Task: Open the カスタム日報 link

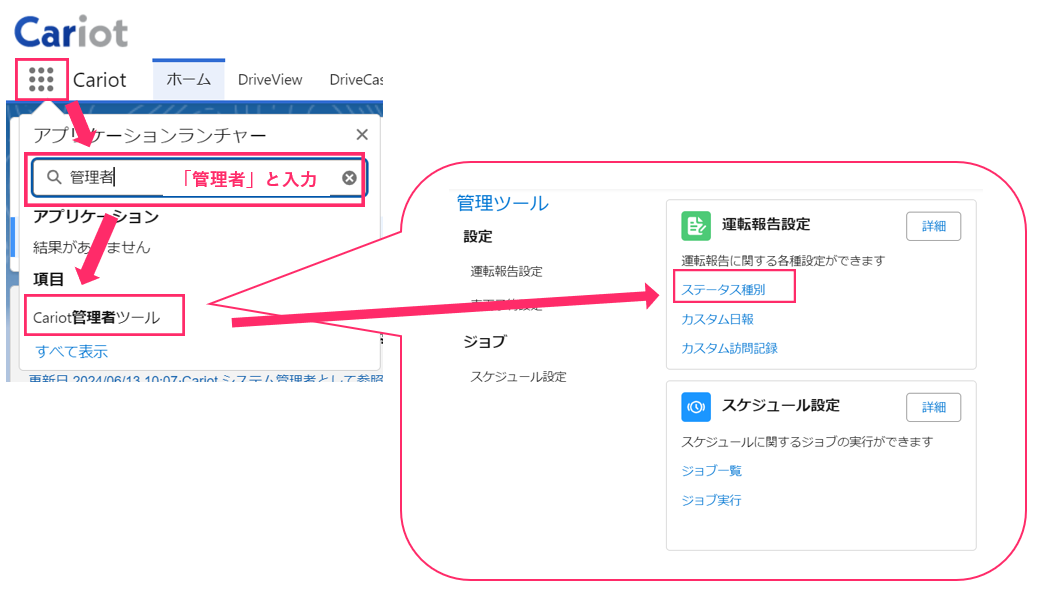Action: point(718,319)
